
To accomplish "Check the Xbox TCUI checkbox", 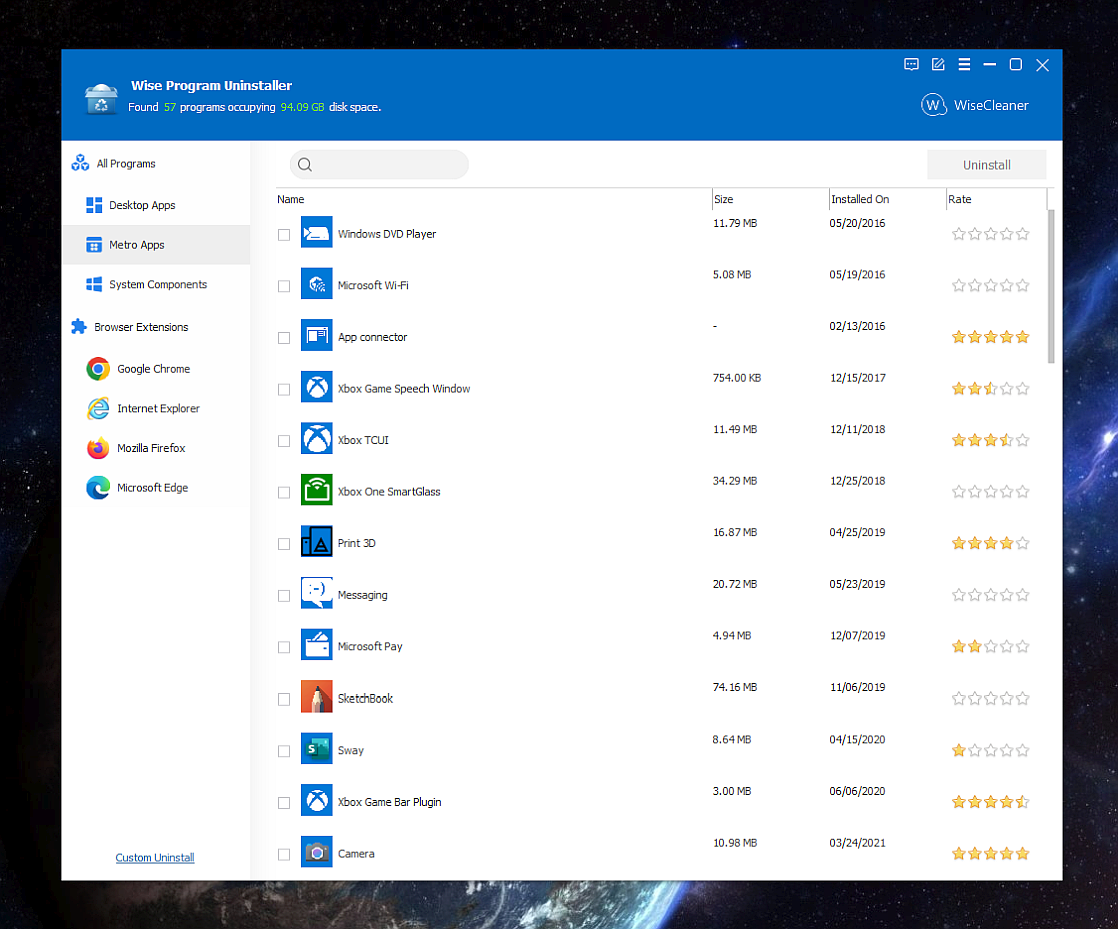I will [284, 441].
